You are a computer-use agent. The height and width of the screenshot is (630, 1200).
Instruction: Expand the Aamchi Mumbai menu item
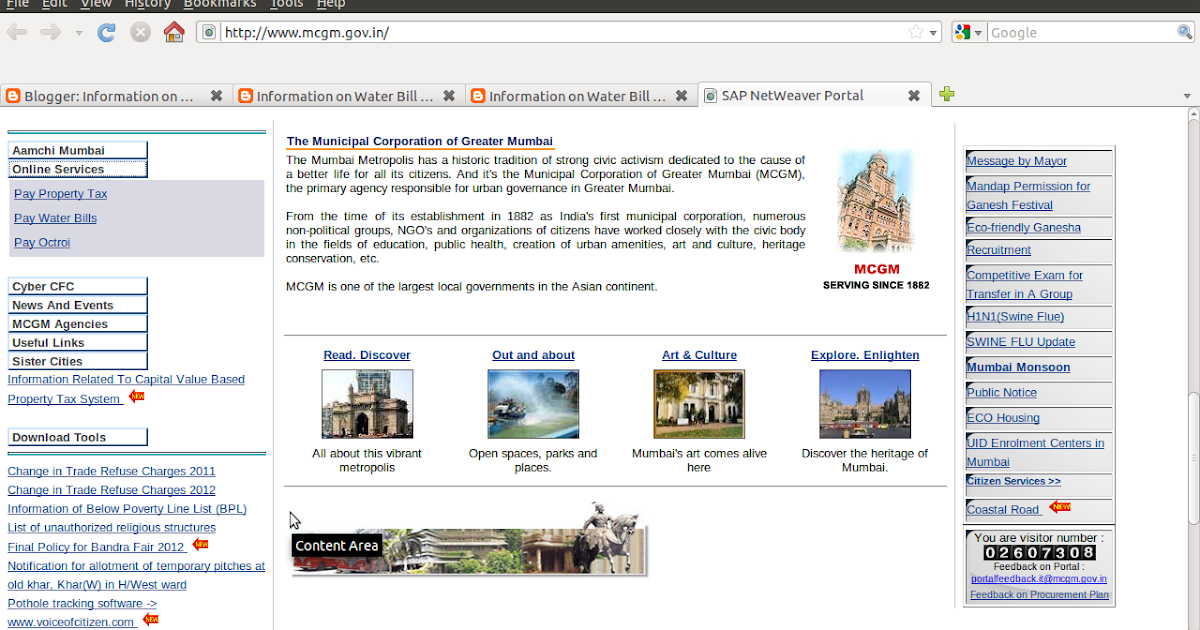pos(78,150)
